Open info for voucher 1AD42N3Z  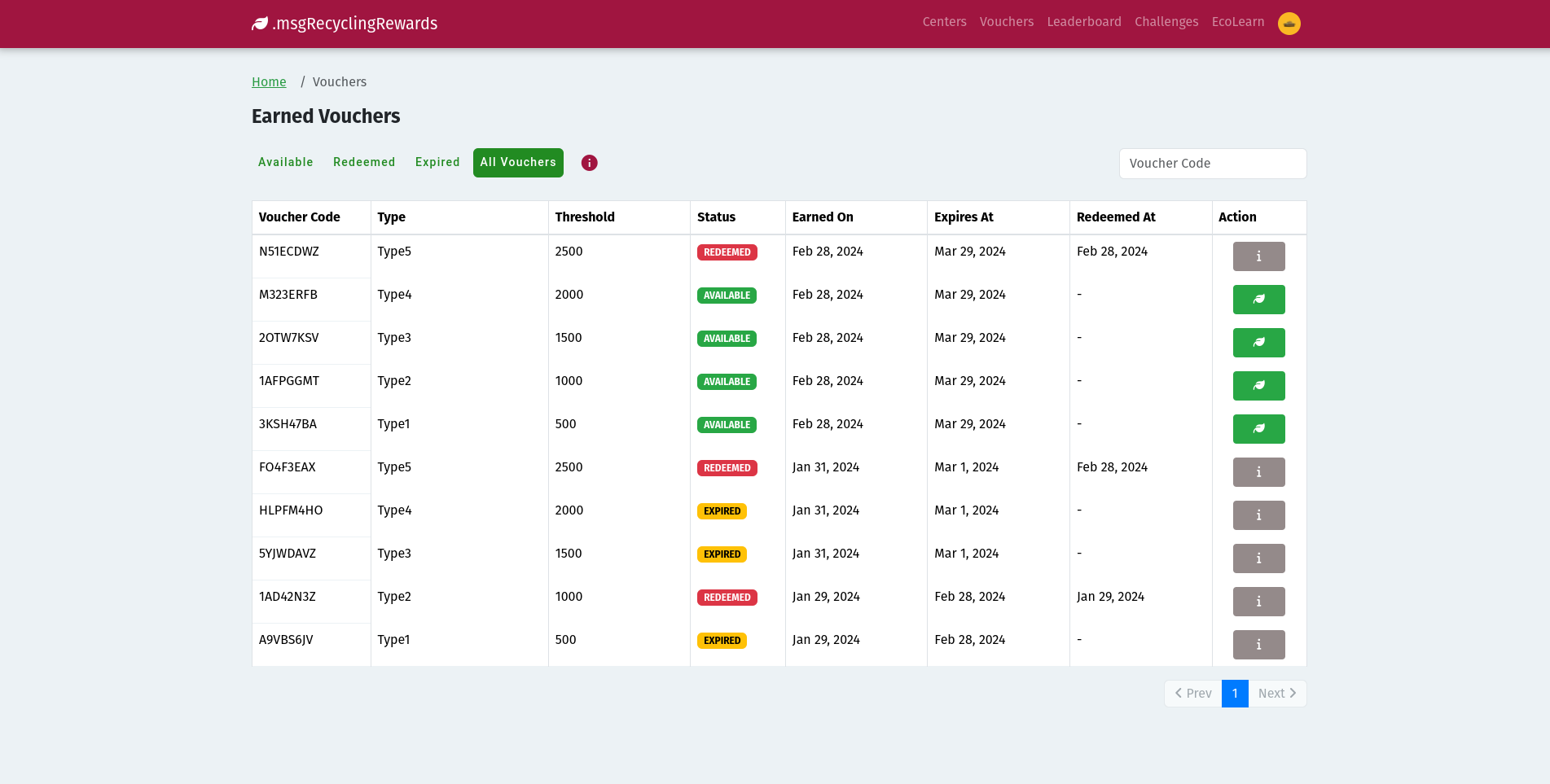1258,602
